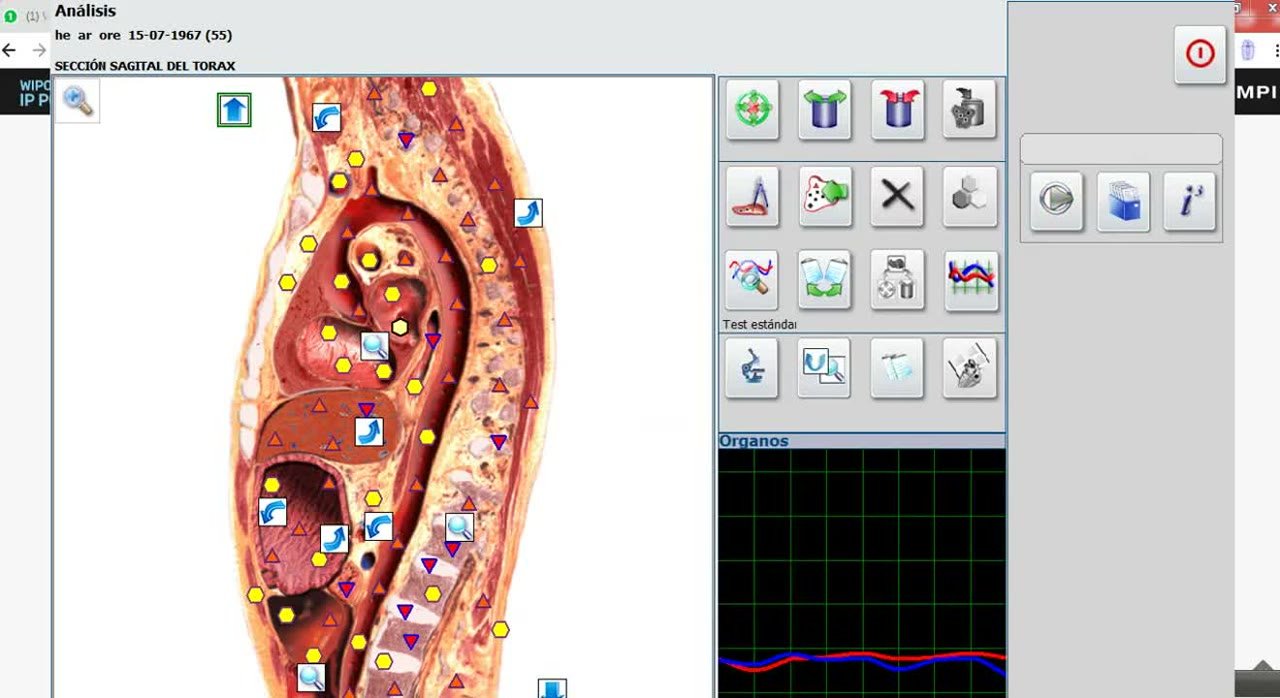Click the green arrows over documents icon
Screen dimensions: 1280x698
point(824,280)
